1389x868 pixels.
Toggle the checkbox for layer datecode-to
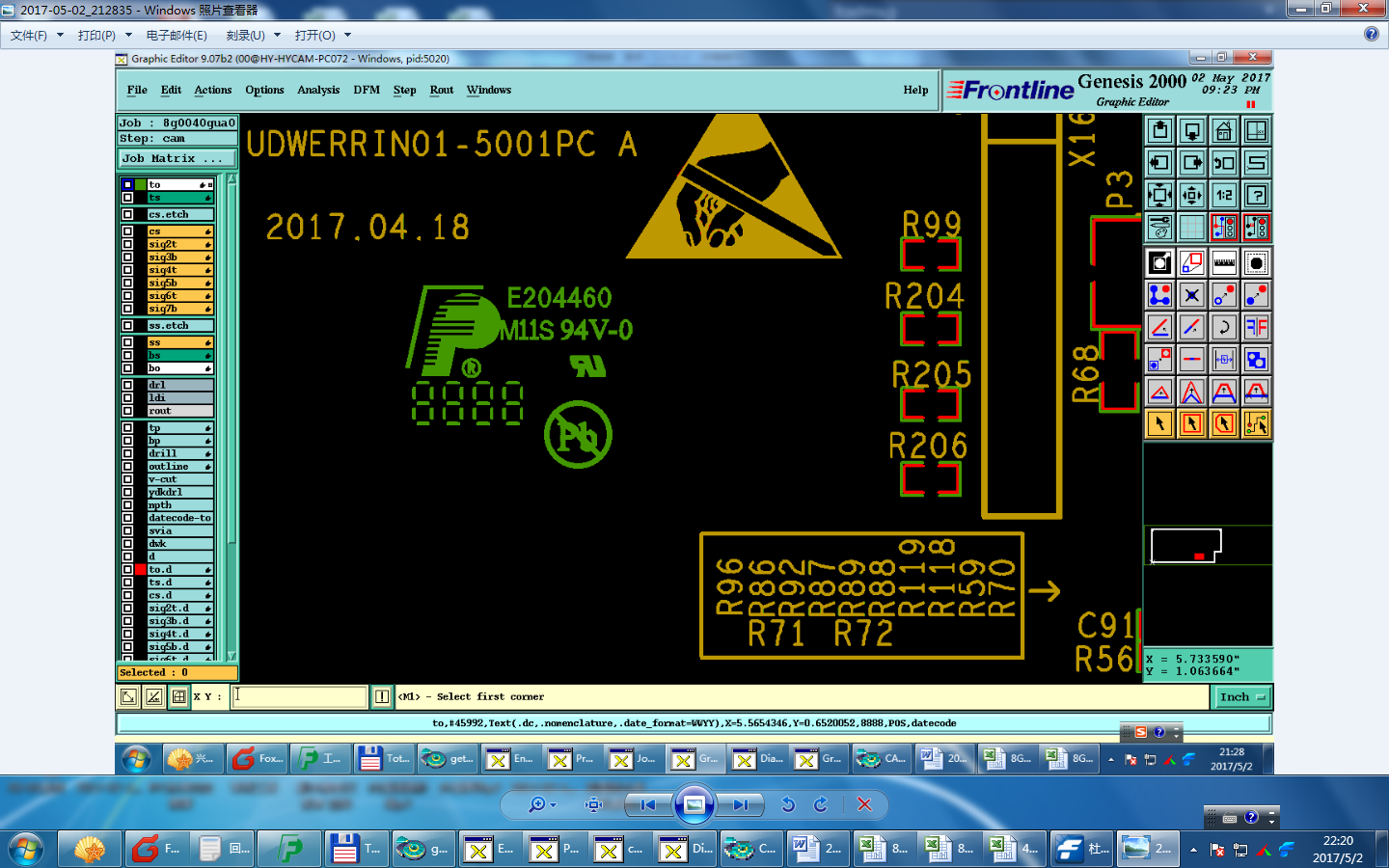pyautogui.click(x=127, y=518)
